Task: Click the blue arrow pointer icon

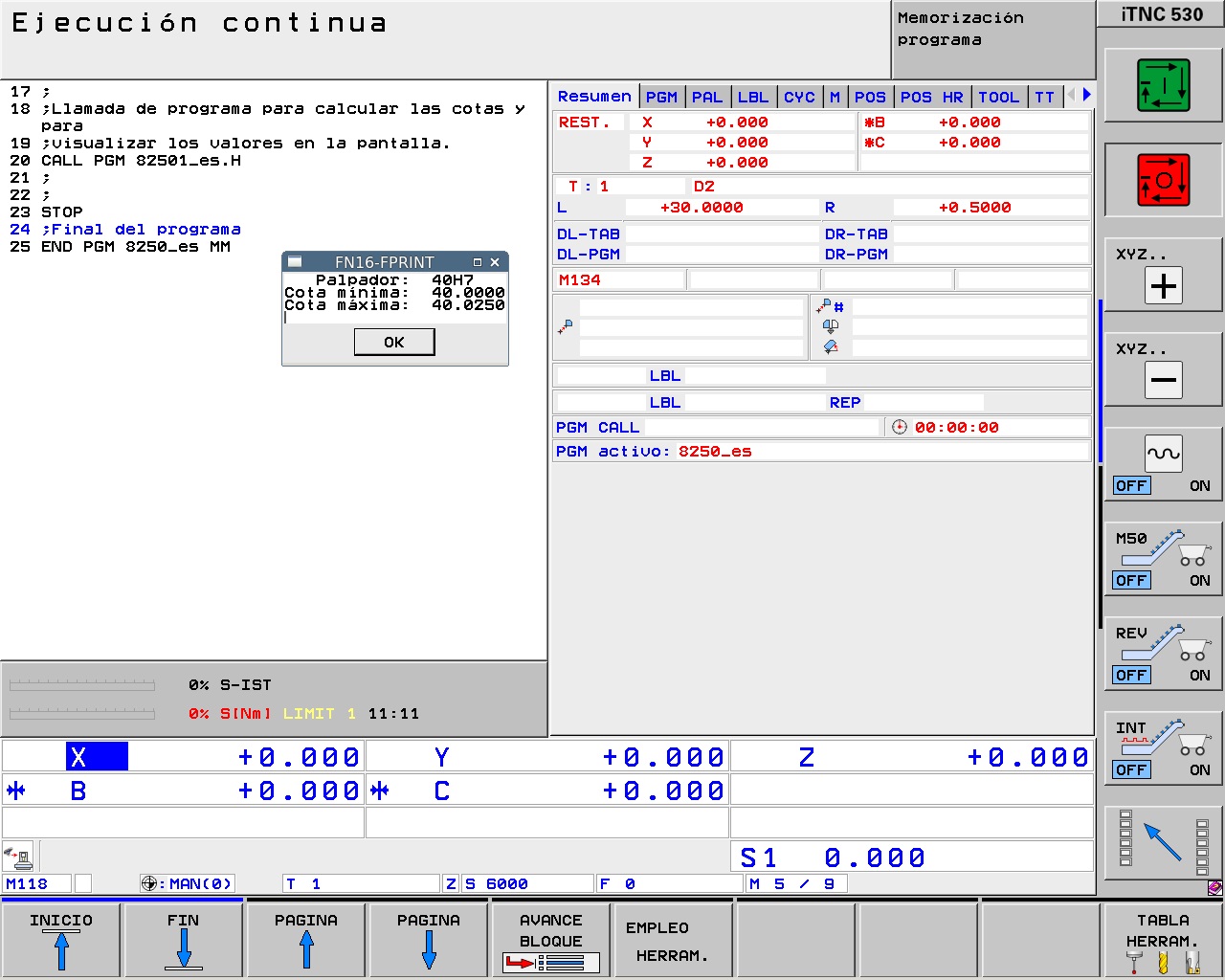Action: (1163, 842)
